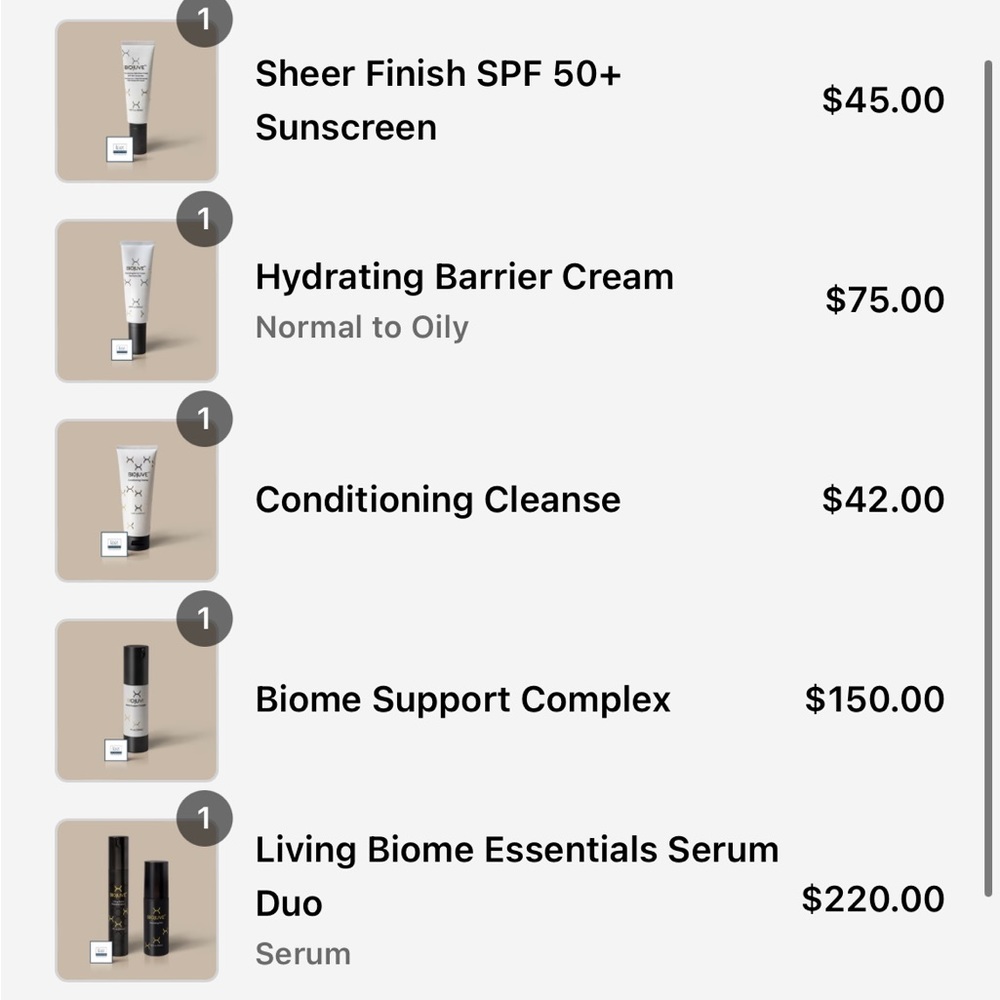1000x1000 pixels.
Task: Select the Conditioning Cleanse product name
Action: [x=437, y=498]
